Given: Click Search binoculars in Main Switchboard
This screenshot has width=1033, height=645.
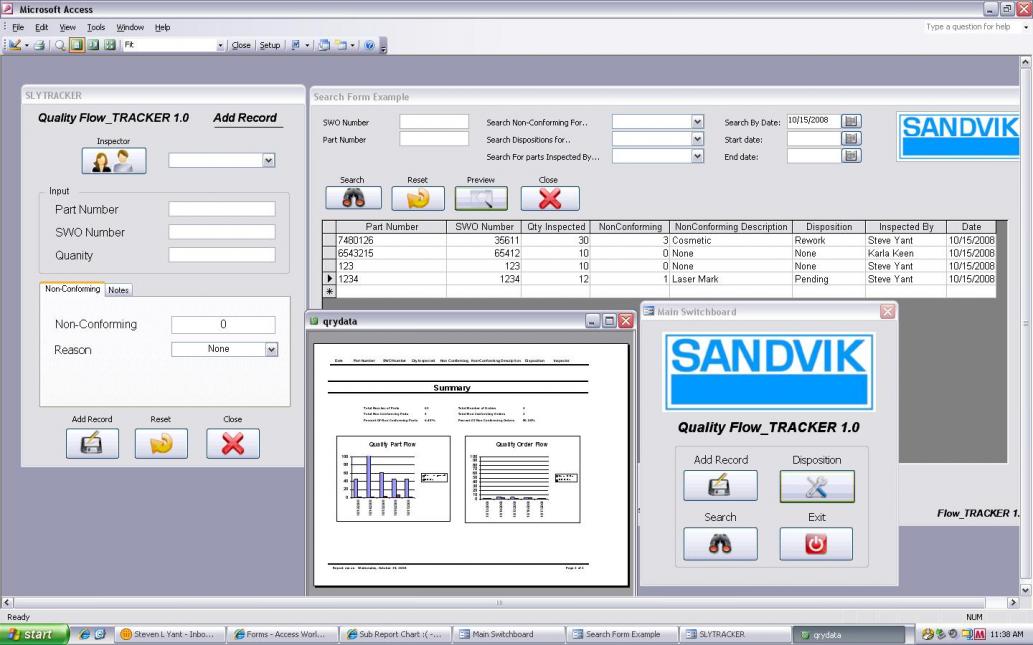Looking at the screenshot, I should [720, 544].
